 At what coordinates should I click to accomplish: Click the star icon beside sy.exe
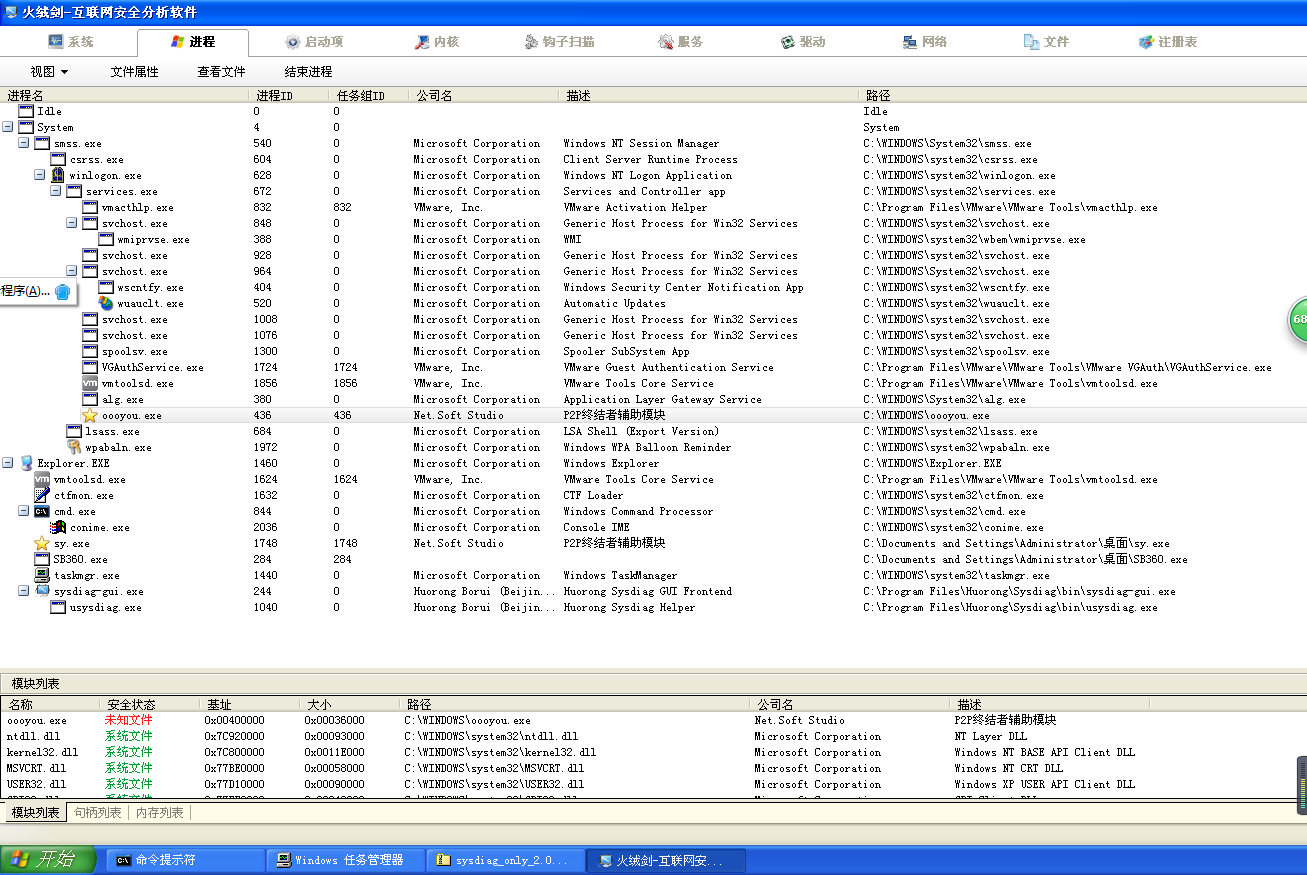[42, 543]
